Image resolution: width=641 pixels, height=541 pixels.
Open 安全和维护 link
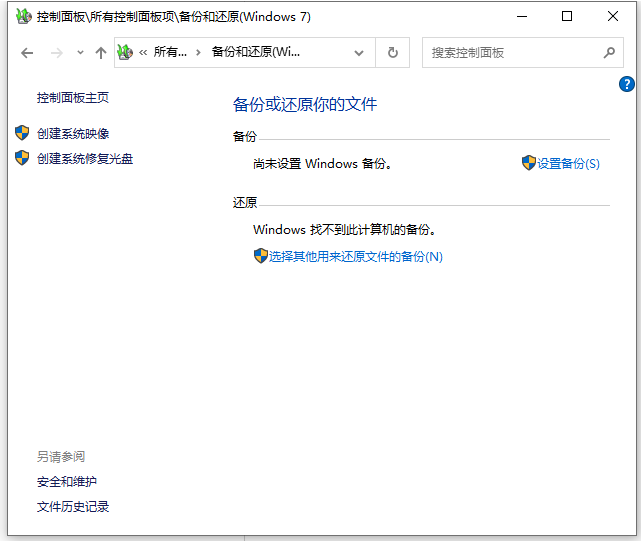(67, 482)
